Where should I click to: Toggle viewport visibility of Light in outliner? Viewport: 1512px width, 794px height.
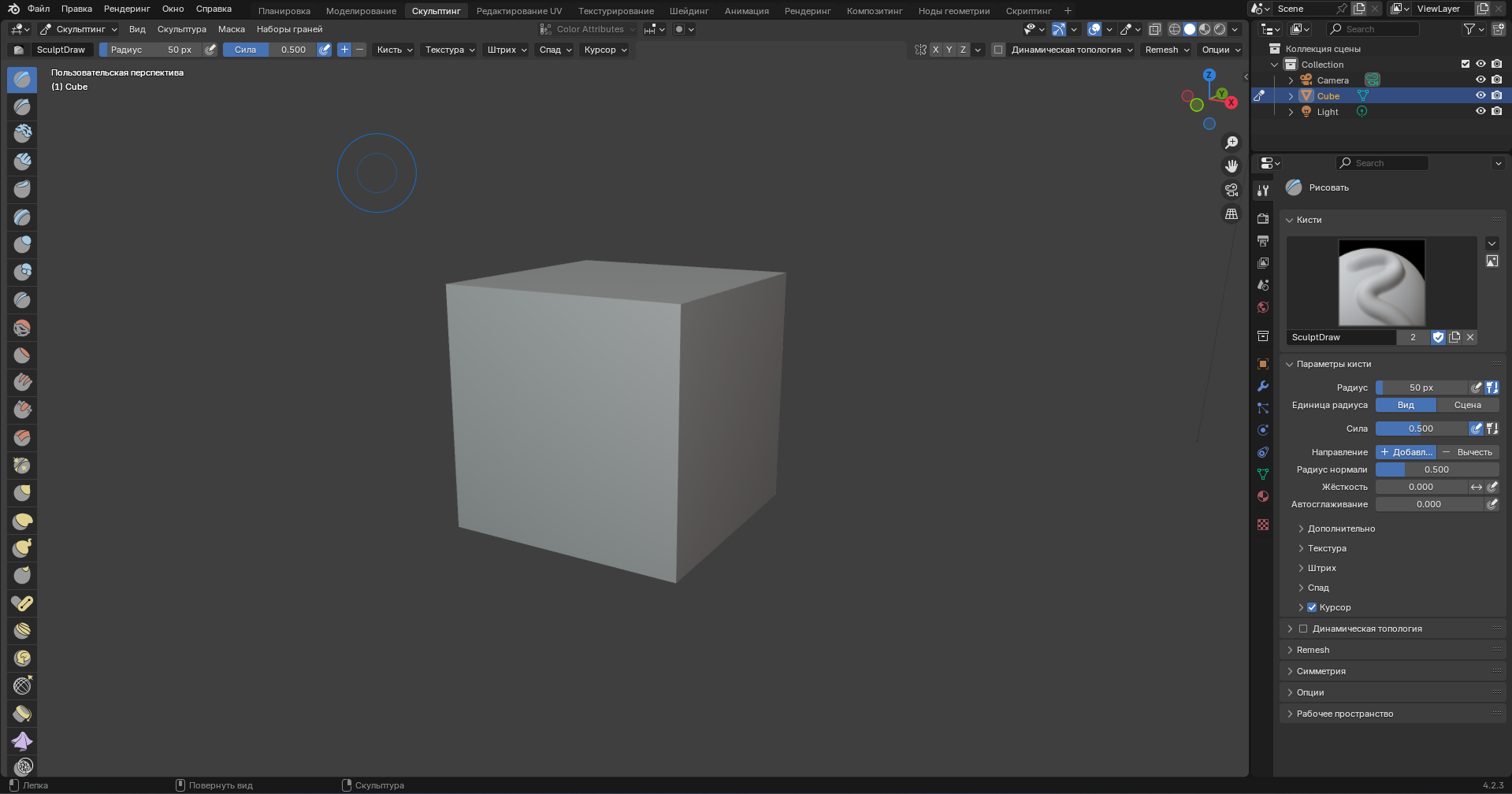1480,111
